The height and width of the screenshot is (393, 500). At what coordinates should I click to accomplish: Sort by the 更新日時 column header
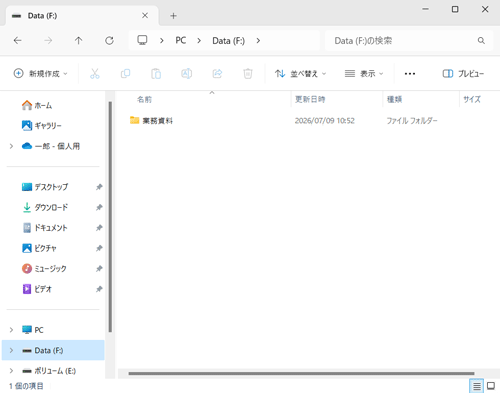[x=310, y=99]
